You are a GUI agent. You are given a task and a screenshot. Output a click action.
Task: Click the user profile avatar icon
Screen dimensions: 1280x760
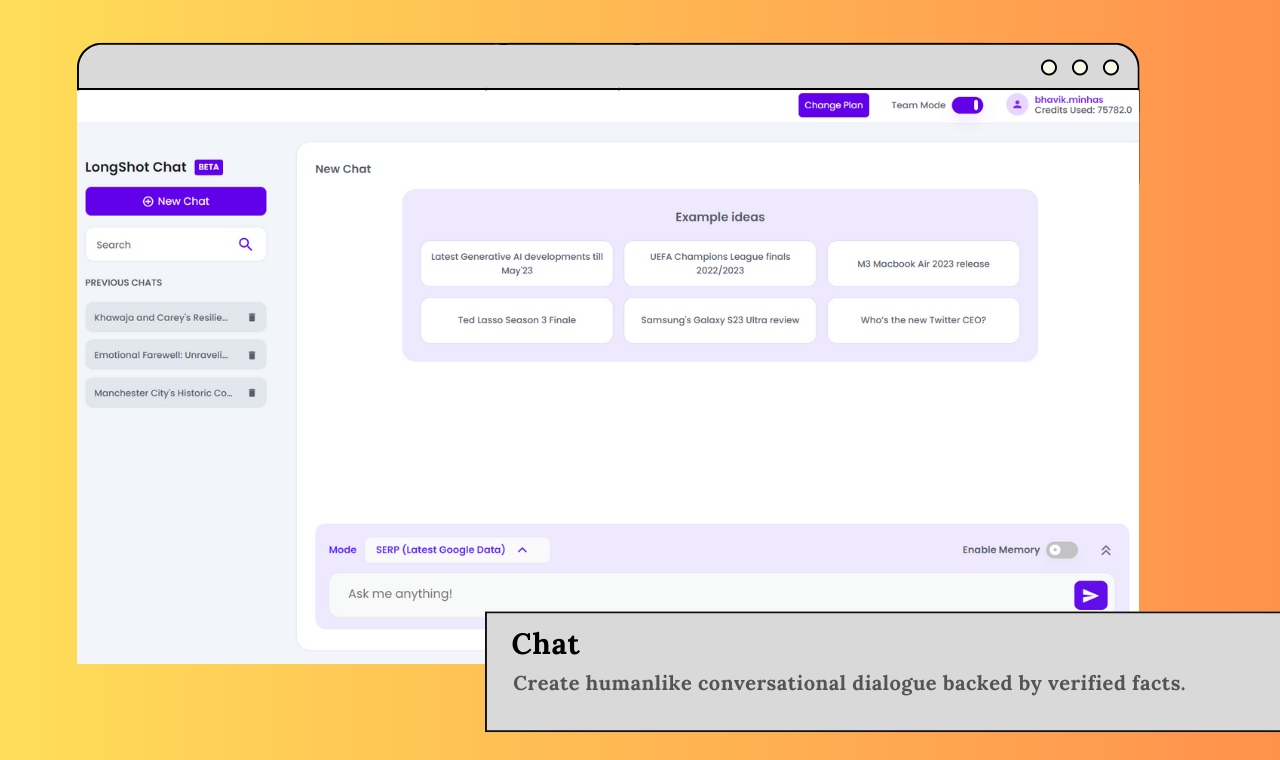click(x=1017, y=104)
